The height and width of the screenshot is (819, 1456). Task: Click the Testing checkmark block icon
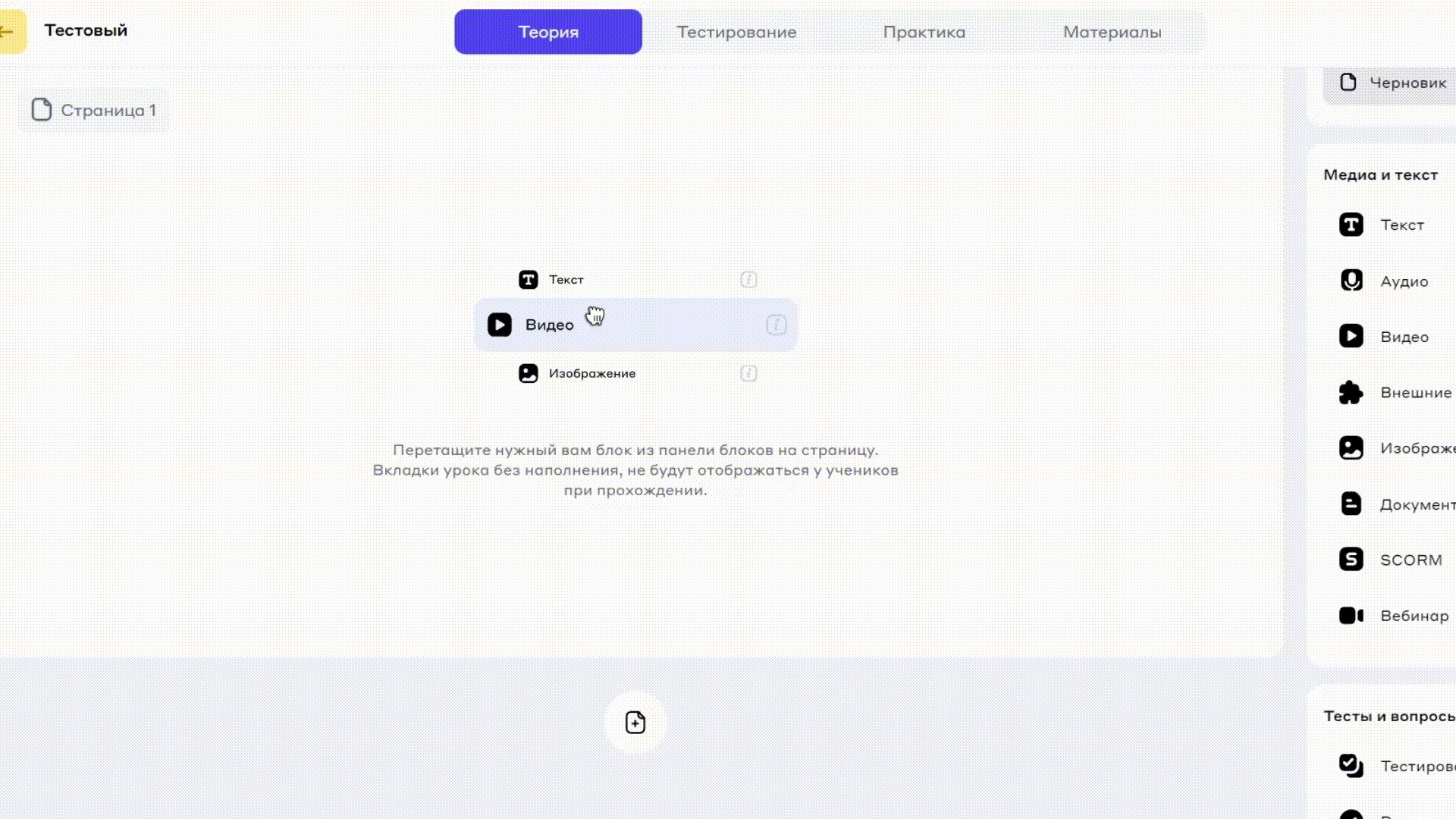coord(1351,765)
